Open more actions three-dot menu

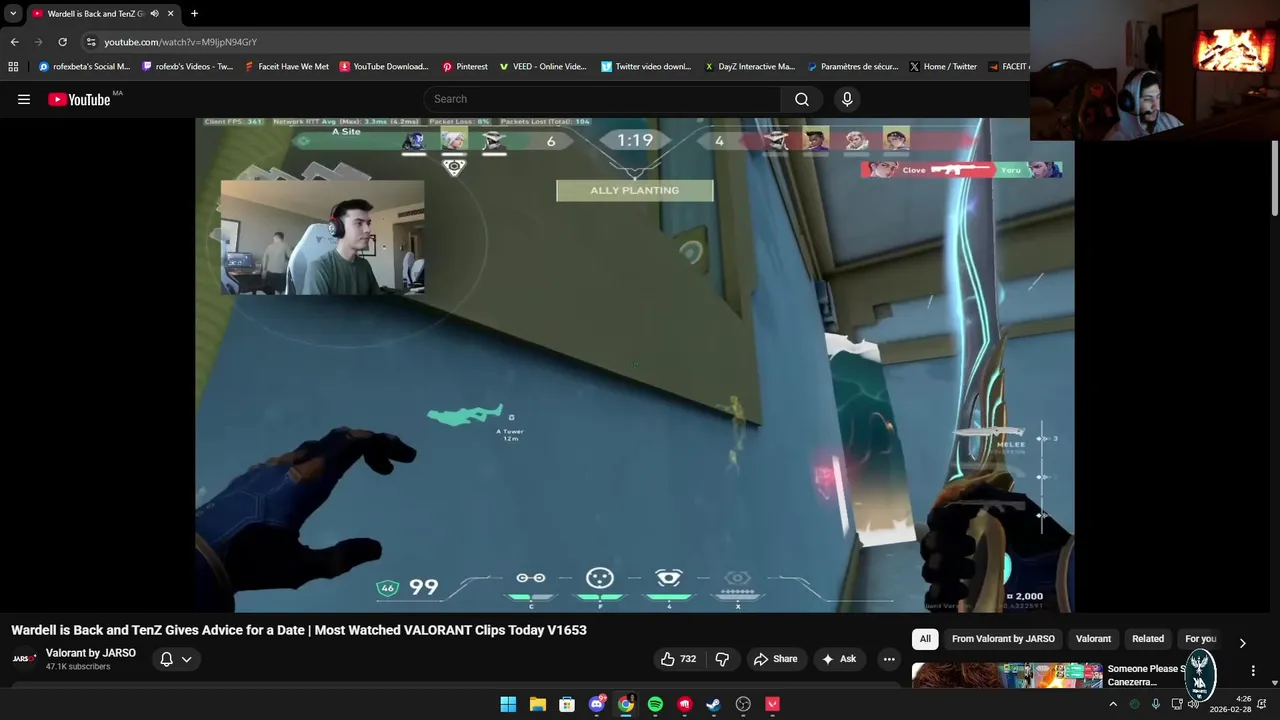(x=889, y=659)
